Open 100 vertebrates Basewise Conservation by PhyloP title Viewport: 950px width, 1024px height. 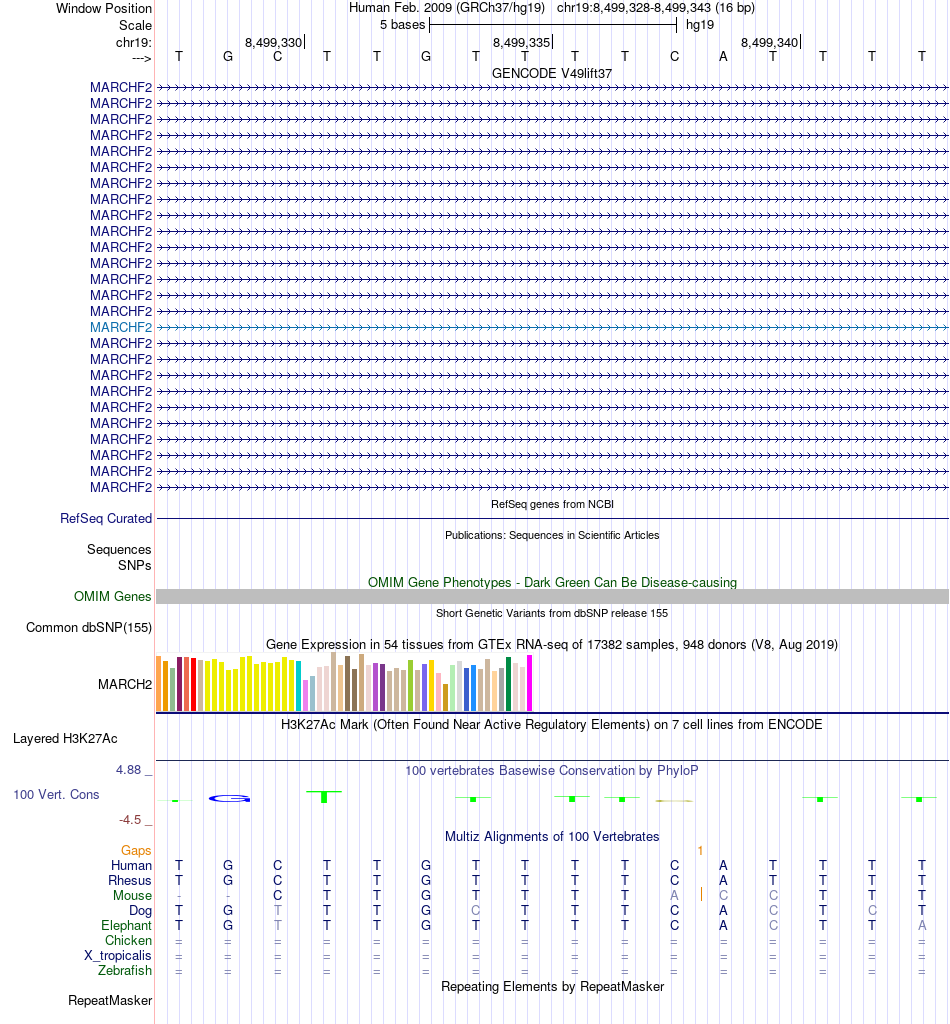pos(552,771)
